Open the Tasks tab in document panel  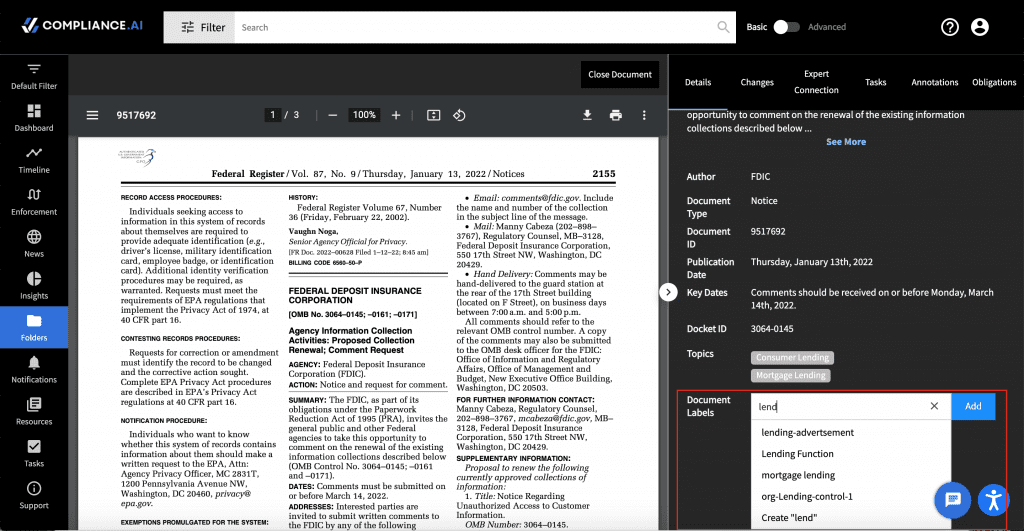click(x=875, y=82)
